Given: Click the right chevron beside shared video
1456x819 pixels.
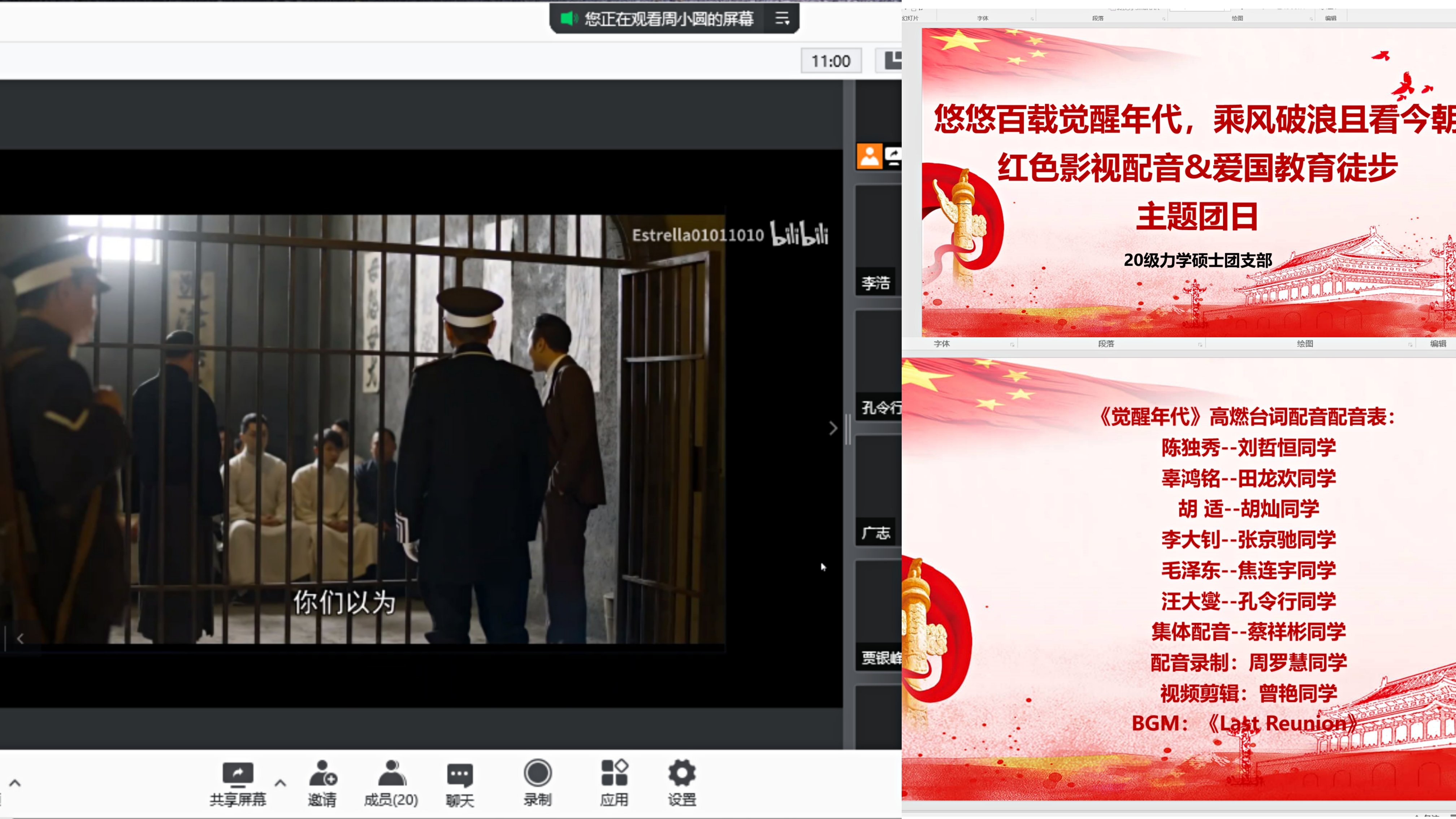Looking at the screenshot, I should pos(833,428).
